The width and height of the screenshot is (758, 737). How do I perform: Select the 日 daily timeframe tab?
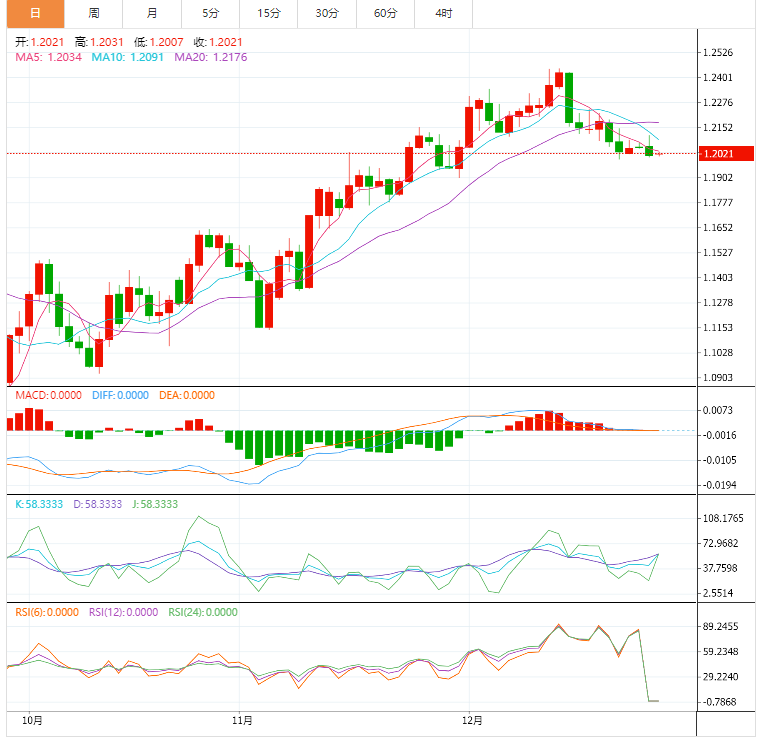(35, 14)
